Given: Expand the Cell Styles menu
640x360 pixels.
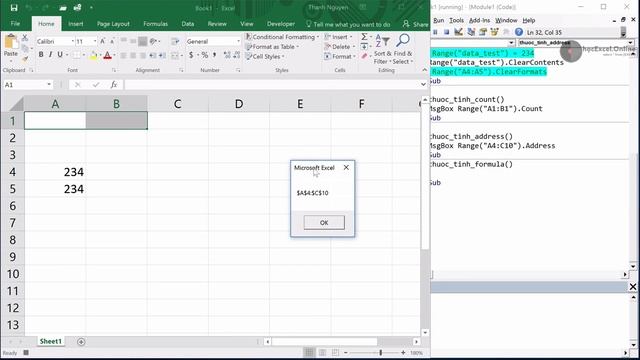Looking at the screenshot, I should [x=265, y=56].
